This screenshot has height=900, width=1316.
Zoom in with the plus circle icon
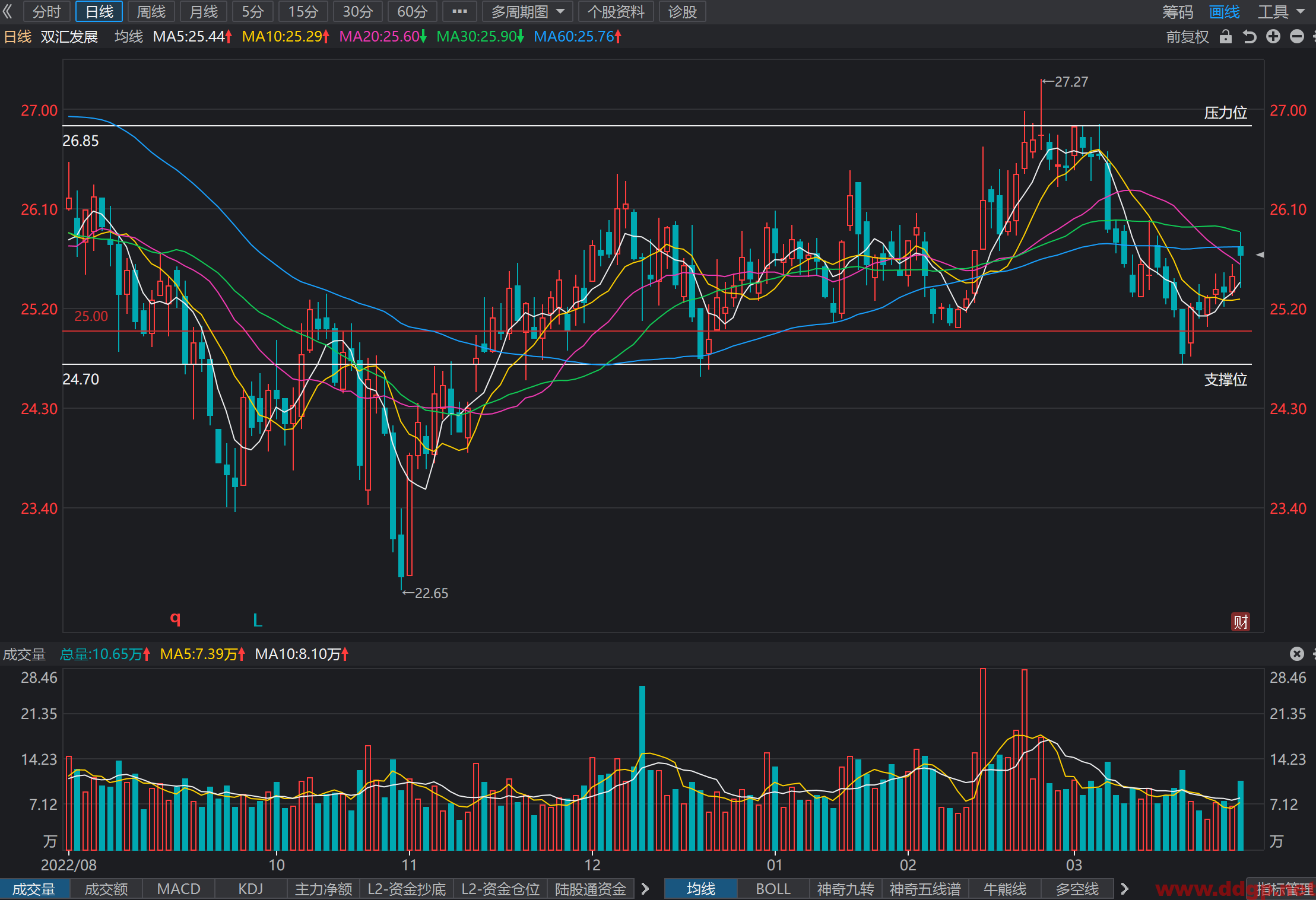[1273, 37]
